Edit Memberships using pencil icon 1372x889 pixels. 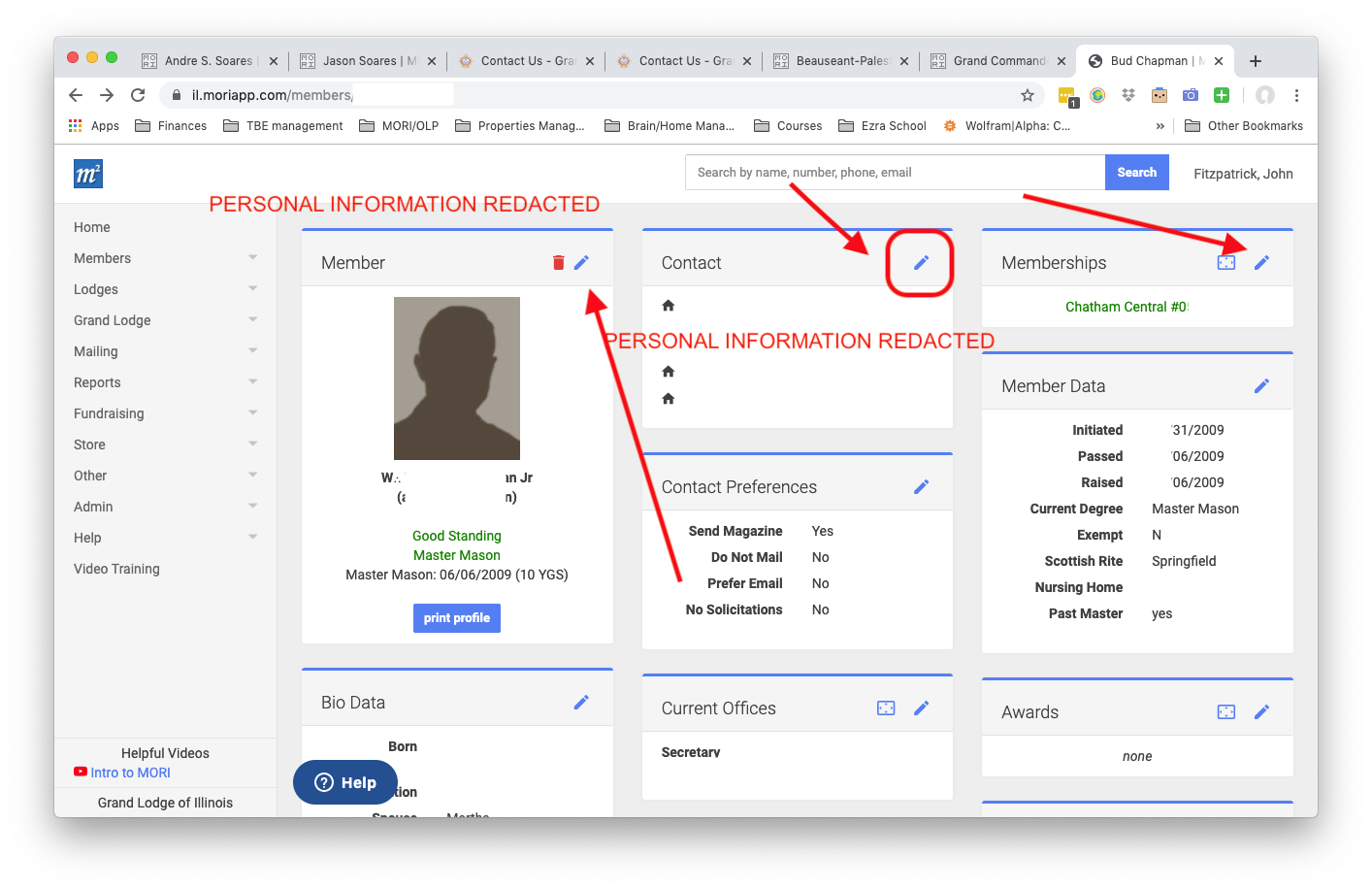[1261, 263]
